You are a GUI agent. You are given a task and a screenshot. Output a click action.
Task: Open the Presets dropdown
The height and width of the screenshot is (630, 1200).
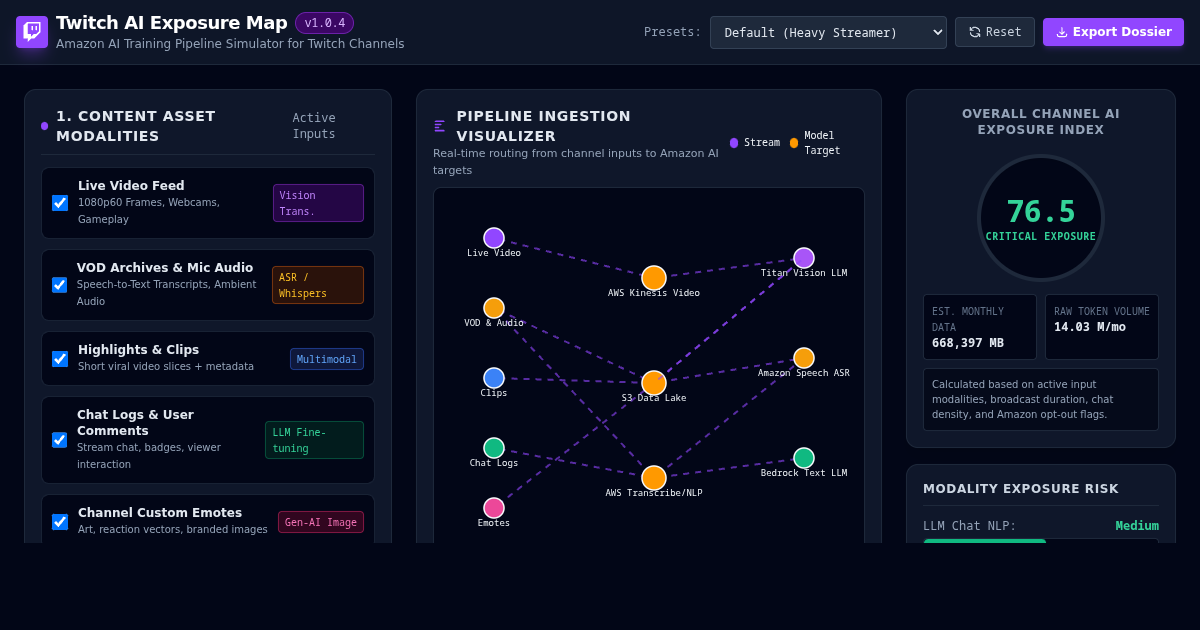[828, 32]
